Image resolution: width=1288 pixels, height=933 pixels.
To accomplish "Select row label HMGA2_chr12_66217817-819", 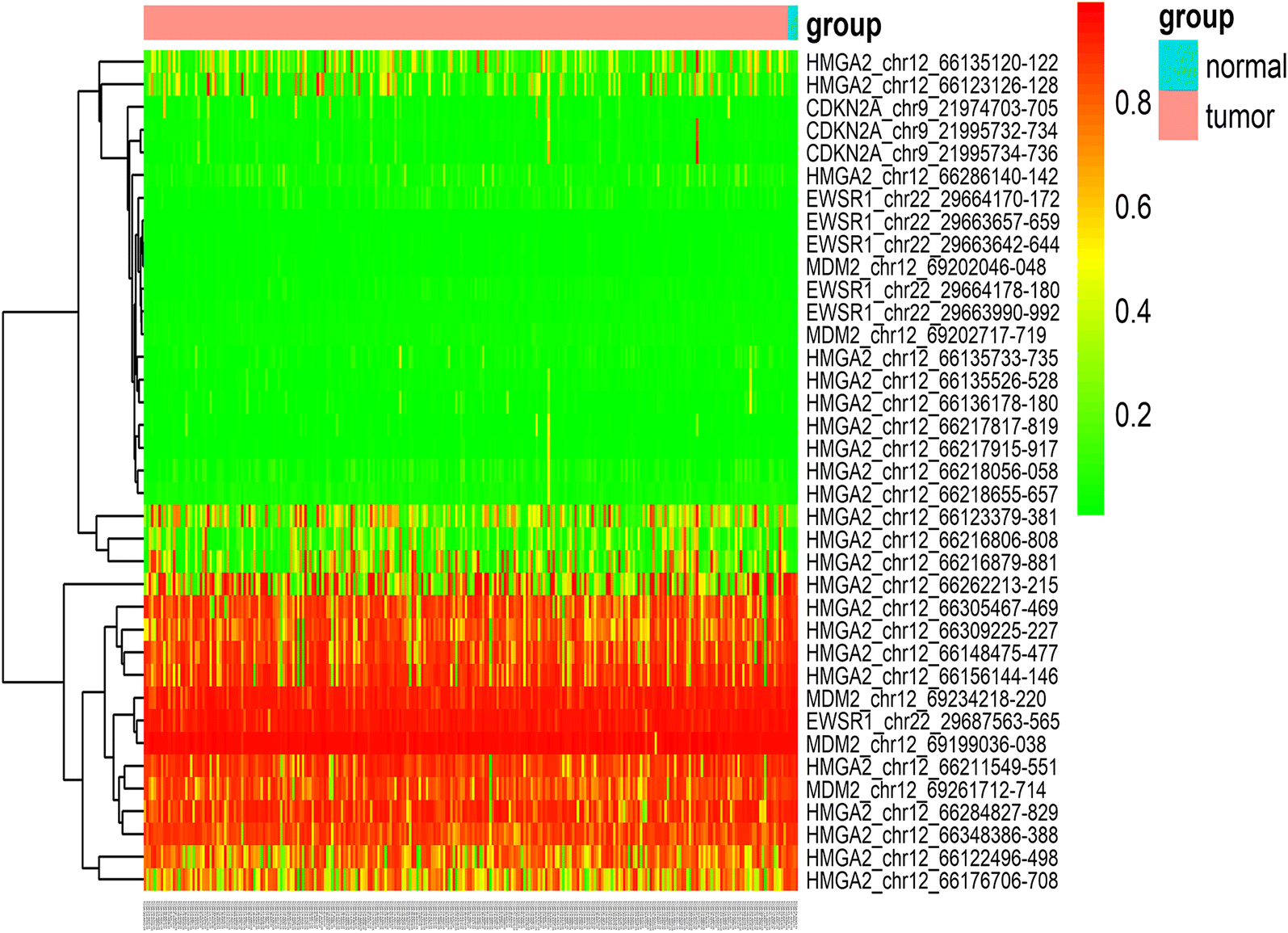I will [x=932, y=426].
